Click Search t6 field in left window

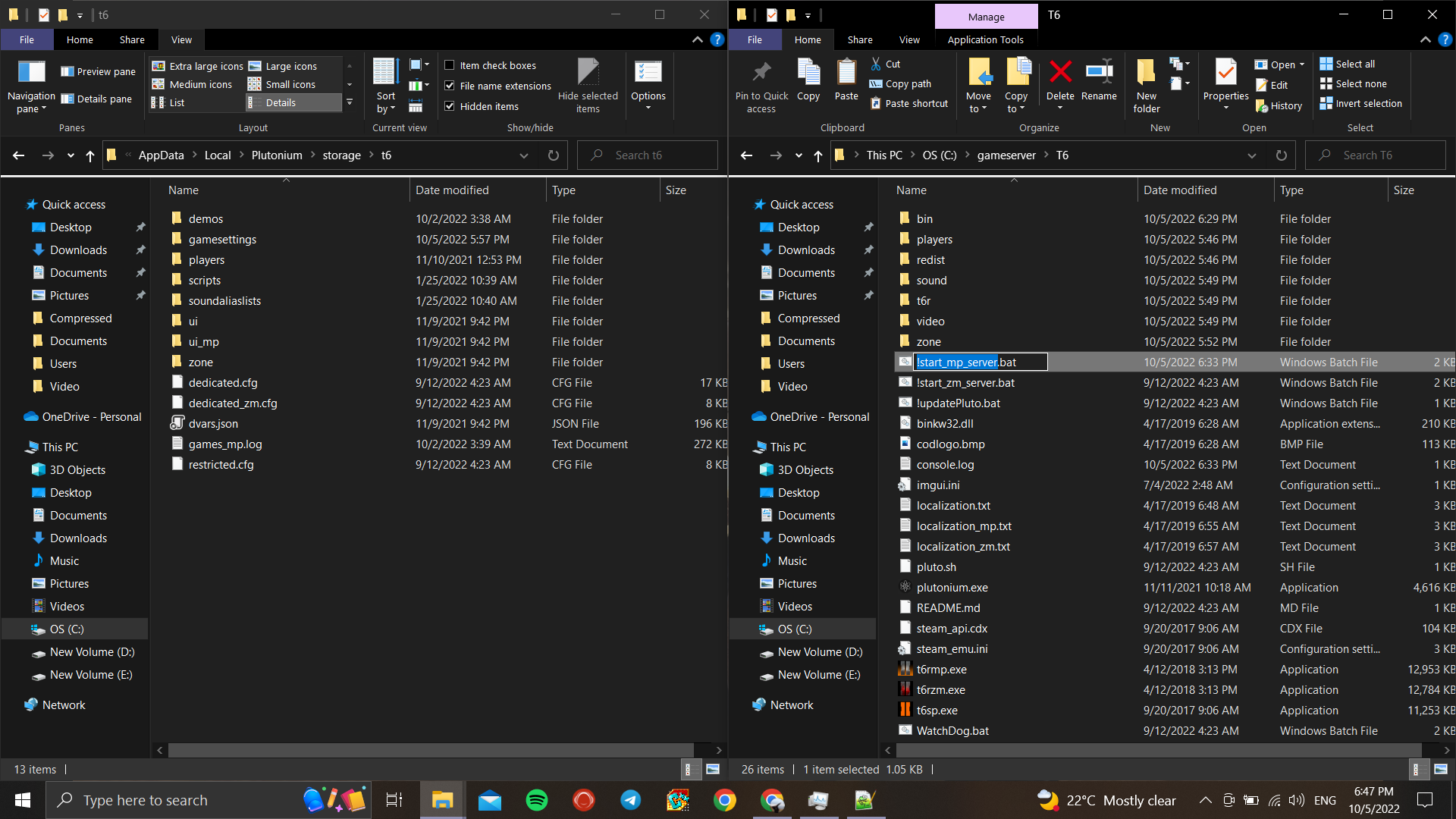[x=648, y=155]
